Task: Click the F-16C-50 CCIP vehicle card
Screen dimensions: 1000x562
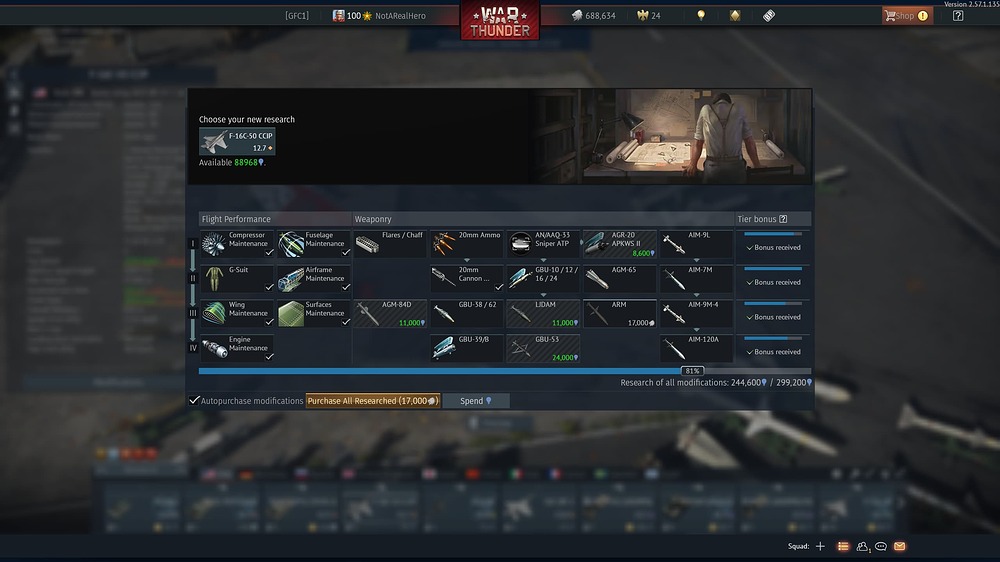Action: point(237,142)
